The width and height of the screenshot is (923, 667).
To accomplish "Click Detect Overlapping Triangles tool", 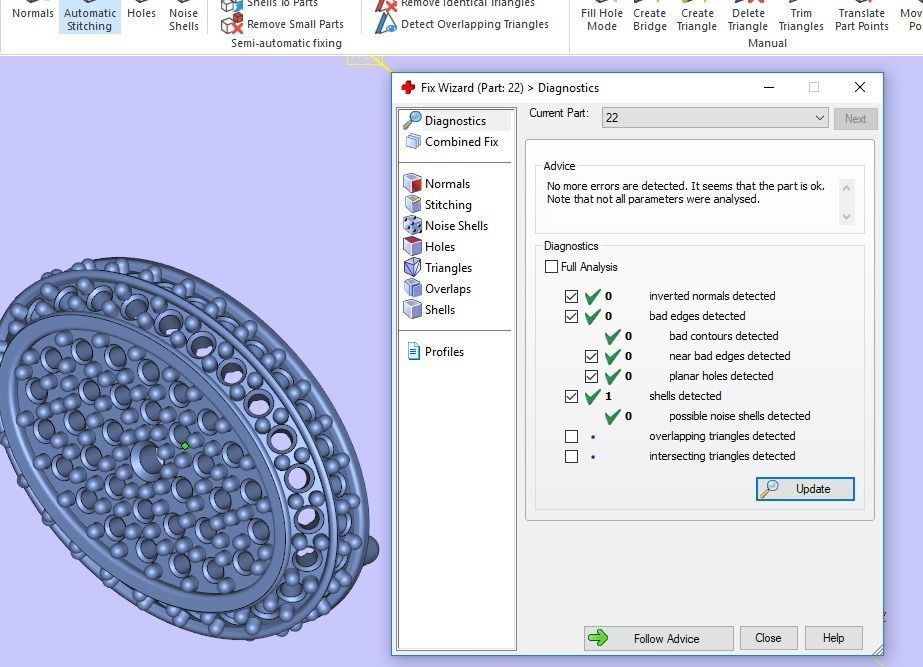I will (x=462, y=24).
